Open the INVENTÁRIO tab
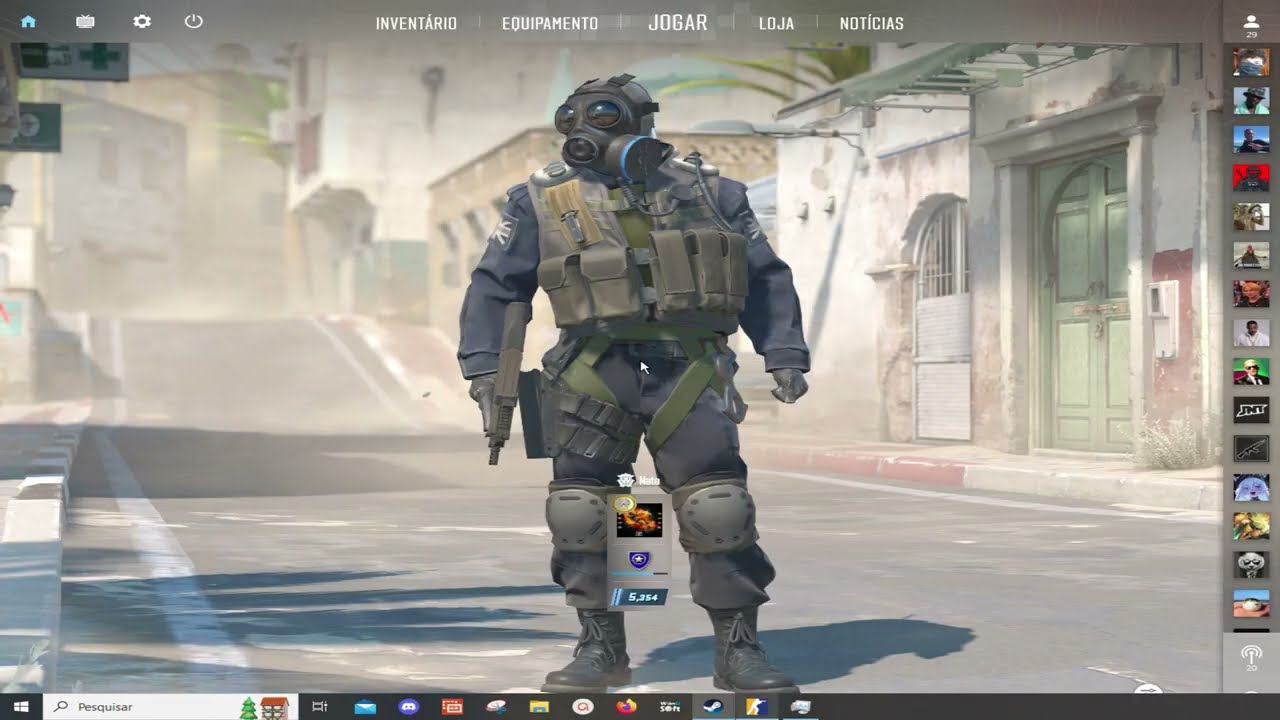 (x=416, y=23)
